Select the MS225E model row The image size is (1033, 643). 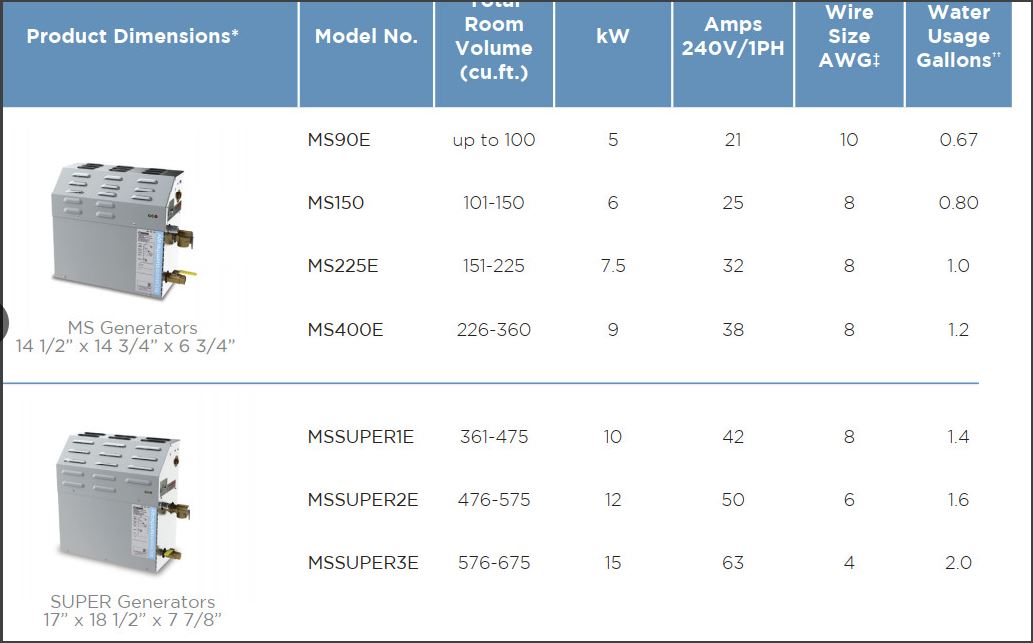point(346,266)
